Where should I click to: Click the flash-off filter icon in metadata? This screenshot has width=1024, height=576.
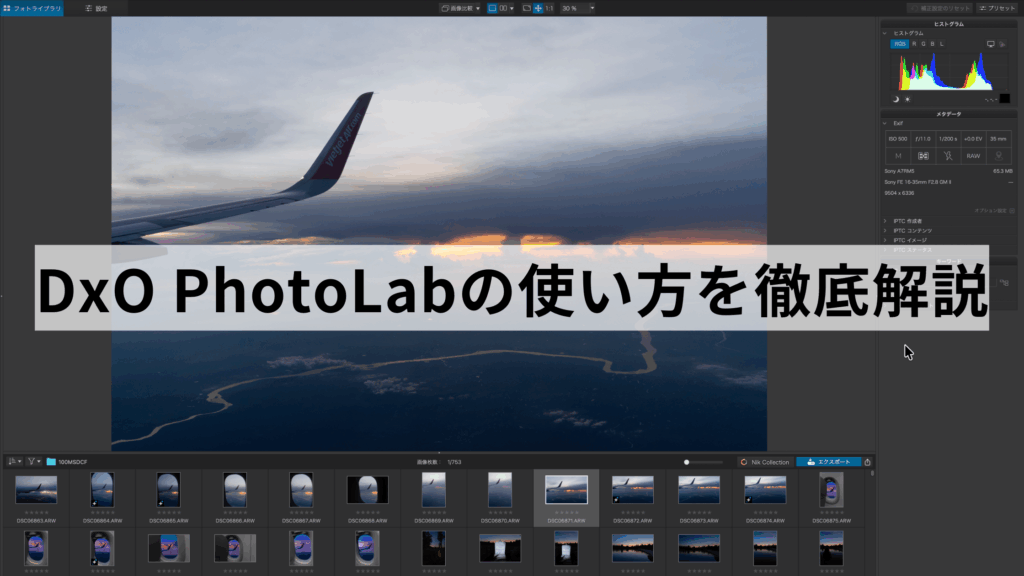(x=948, y=155)
